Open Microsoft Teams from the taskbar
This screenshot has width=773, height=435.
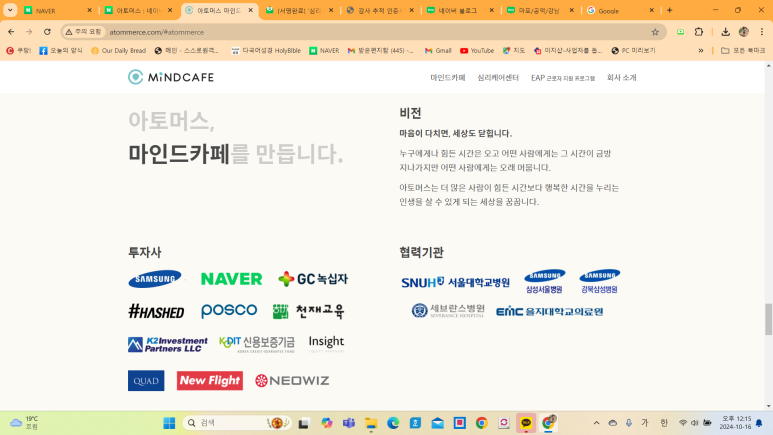coord(349,423)
